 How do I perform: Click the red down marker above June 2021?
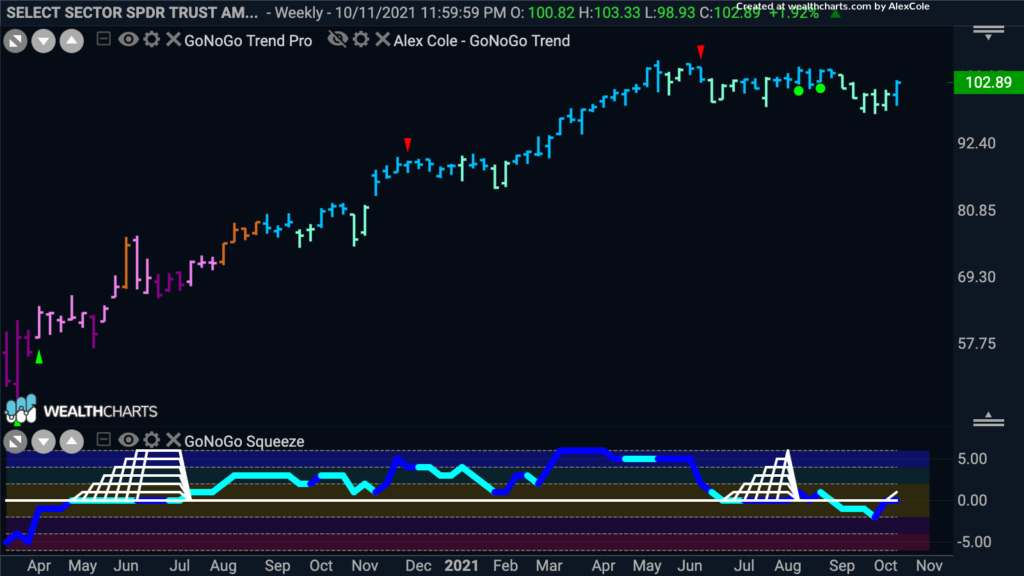click(x=701, y=52)
